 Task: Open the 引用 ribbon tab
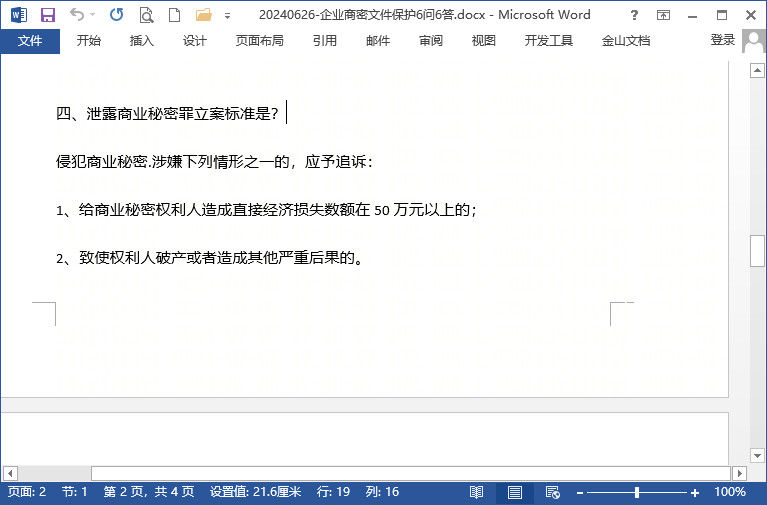coord(325,41)
